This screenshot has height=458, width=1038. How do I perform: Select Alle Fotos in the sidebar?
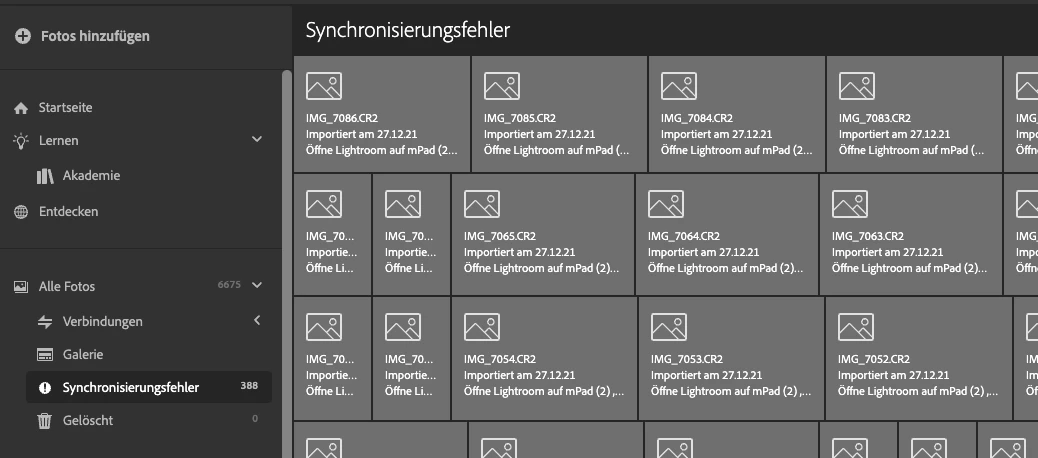click(67, 287)
